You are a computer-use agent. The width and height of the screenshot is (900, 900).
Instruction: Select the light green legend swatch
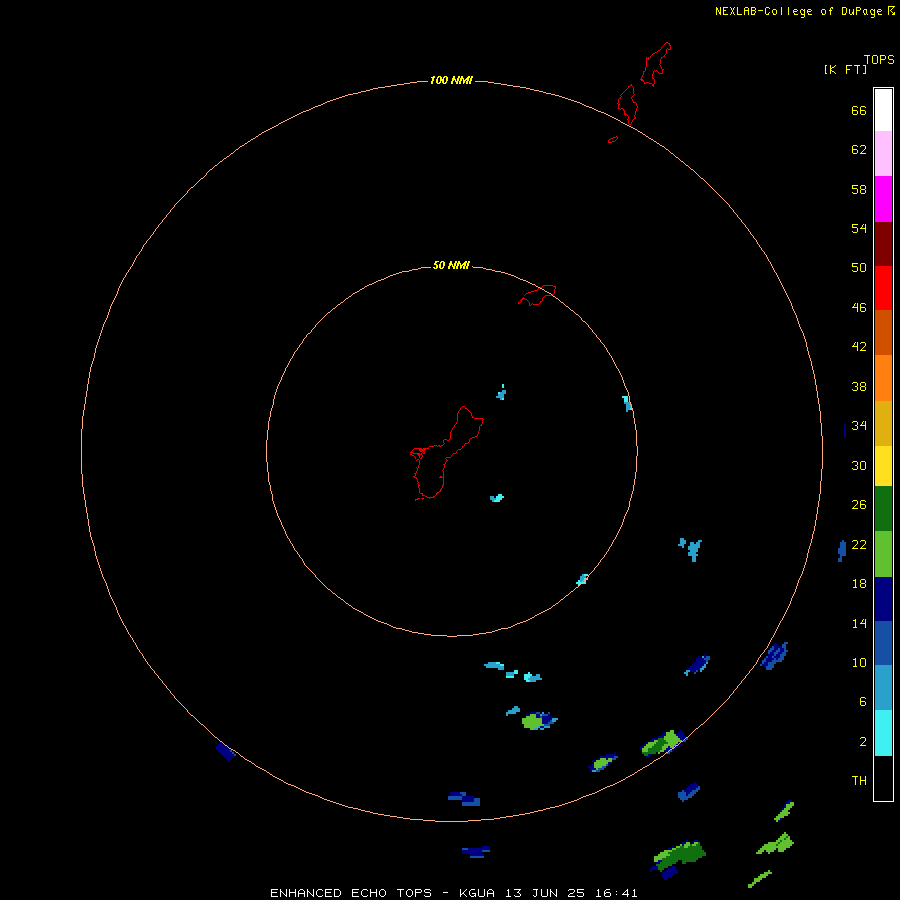(883, 554)
